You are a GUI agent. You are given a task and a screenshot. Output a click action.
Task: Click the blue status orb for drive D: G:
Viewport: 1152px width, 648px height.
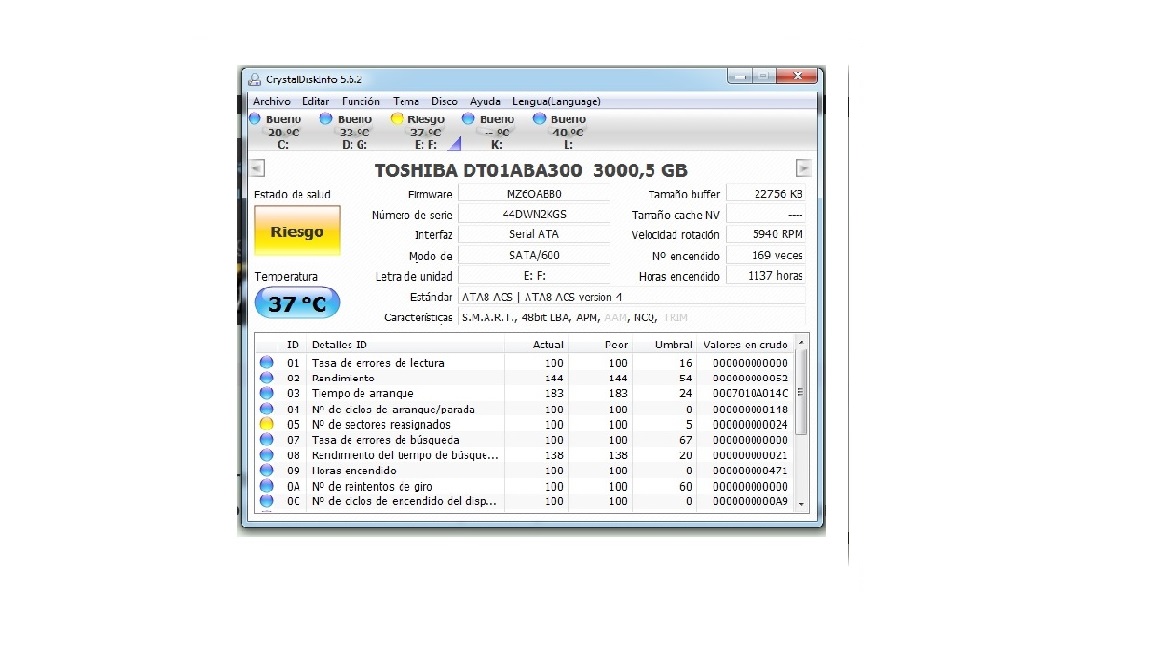tap(325, 118)
